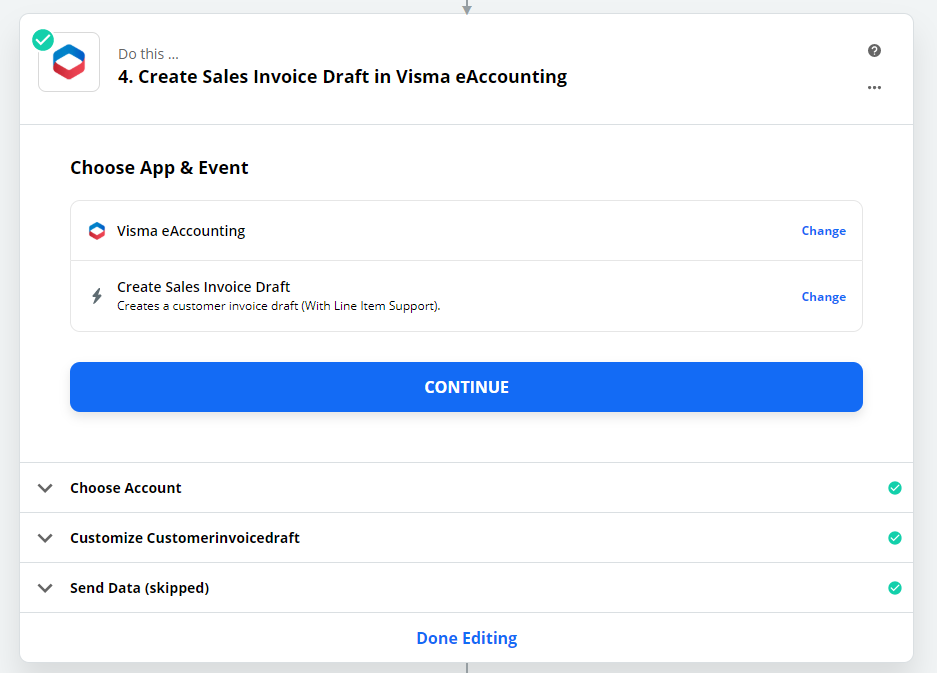
Task: Click the step title 'Create Sales Invoice Draft'
Action: point(342,77)
